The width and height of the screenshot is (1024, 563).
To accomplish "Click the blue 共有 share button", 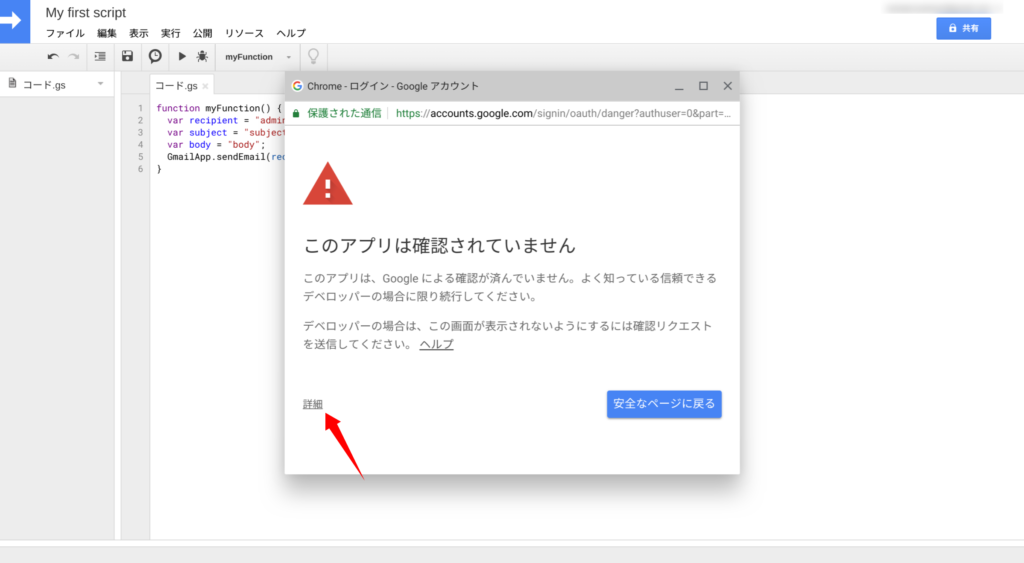I will pos(963,29).
